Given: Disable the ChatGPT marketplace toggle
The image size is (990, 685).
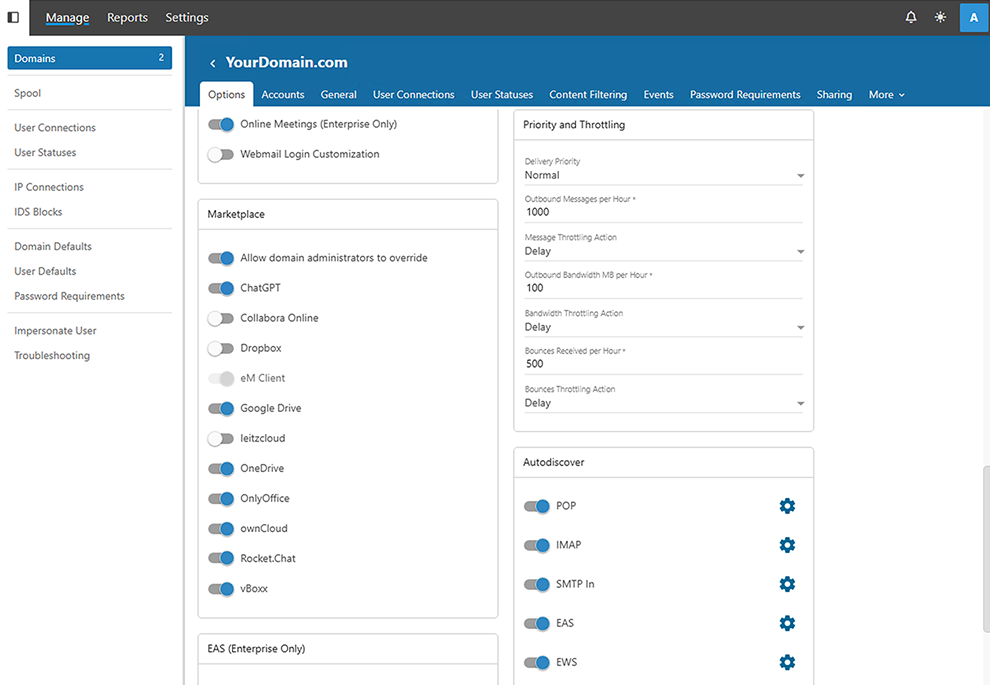Looking at the screenshot, I should coord(221,288).
